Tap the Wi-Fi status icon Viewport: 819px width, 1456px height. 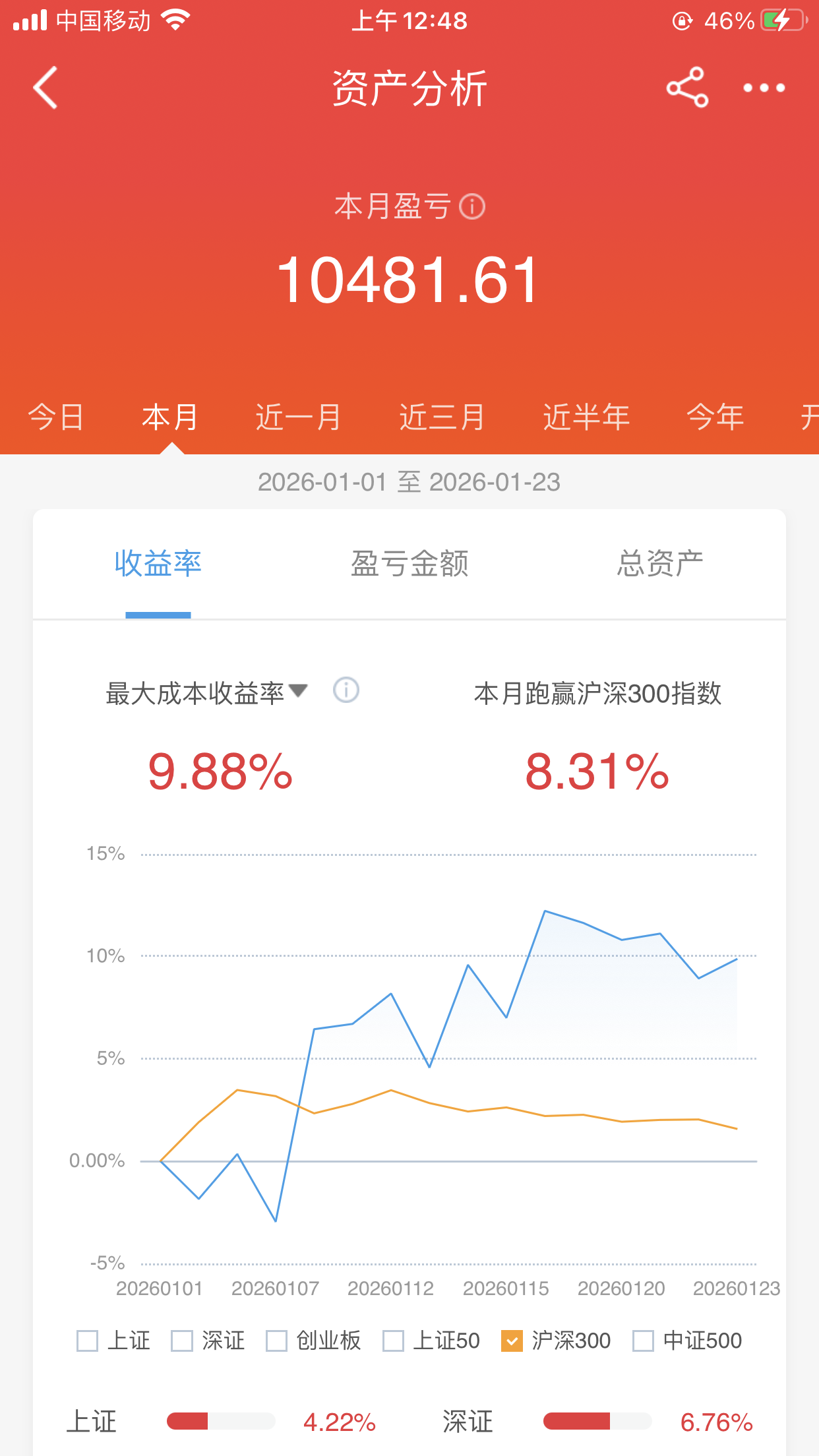(175, 20)
